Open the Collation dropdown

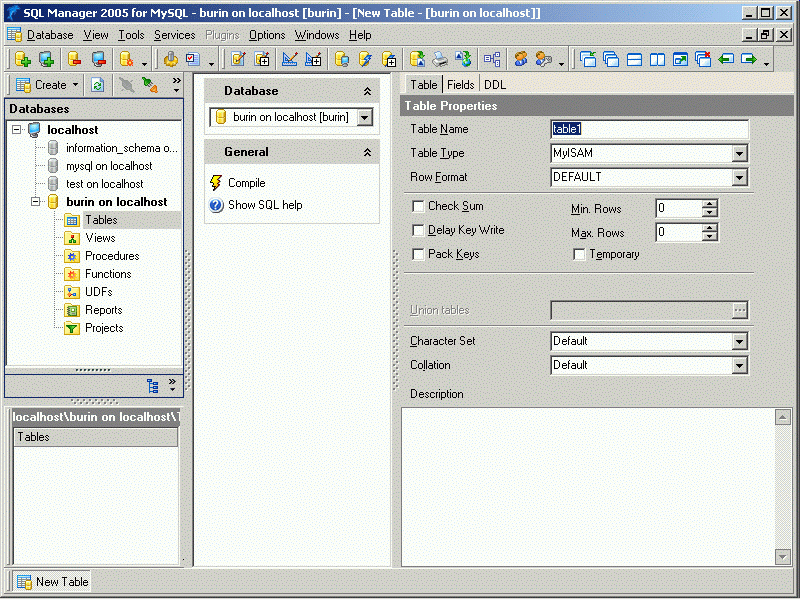739,365
